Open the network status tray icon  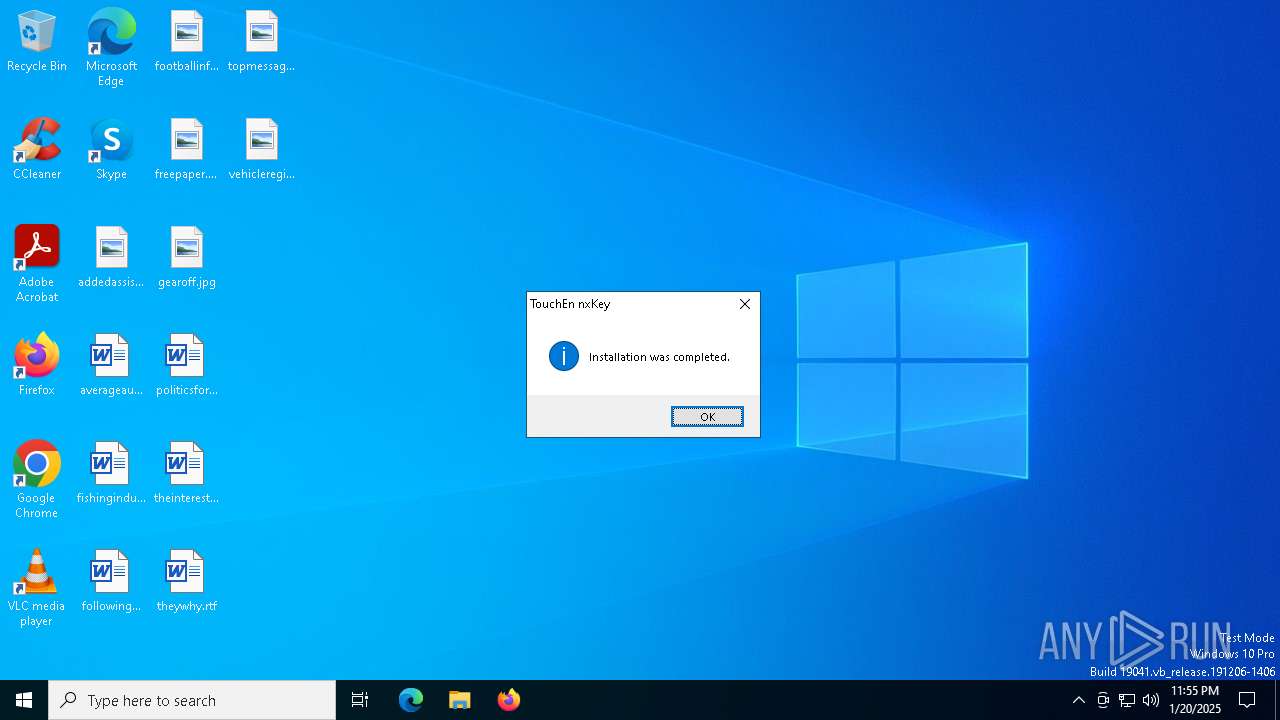(1127, 700)
